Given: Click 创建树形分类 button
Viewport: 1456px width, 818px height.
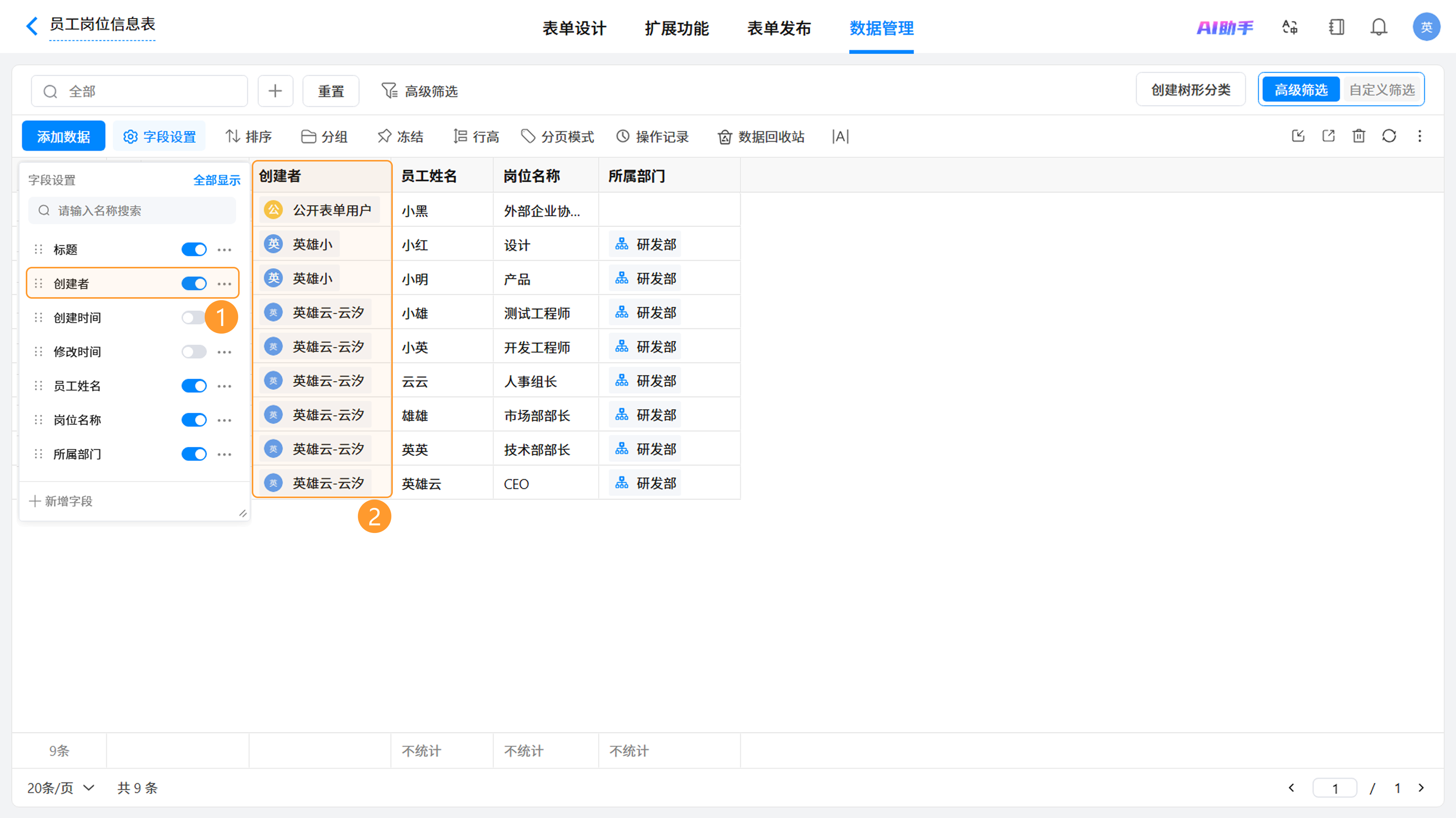Looking at the screenshot, I should point(1190,89).
